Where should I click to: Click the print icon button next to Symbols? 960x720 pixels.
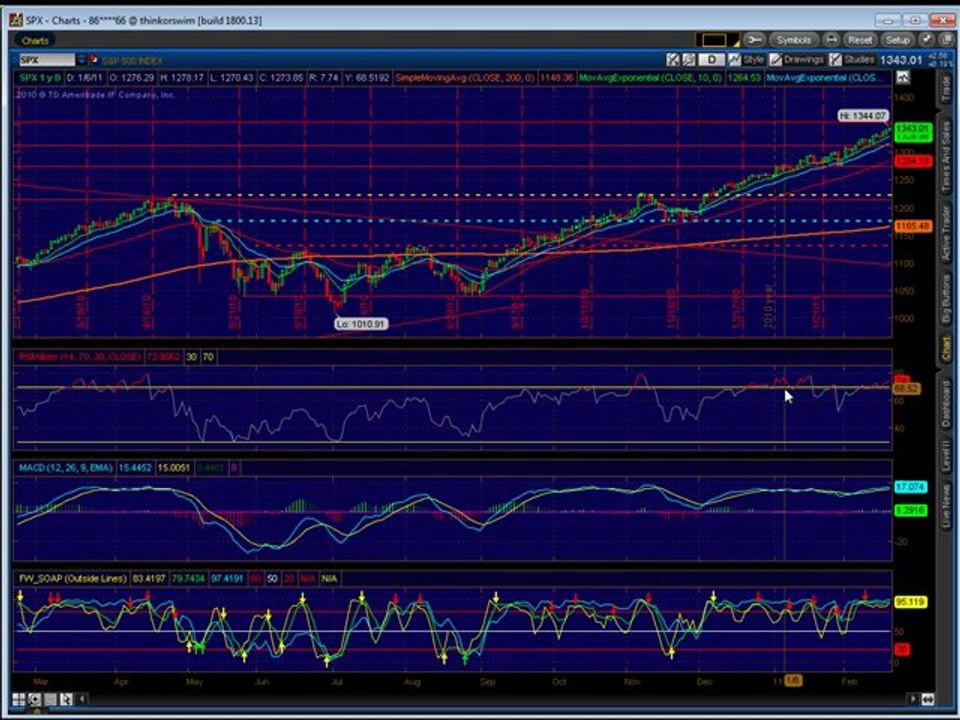click(x=831, y=40)
